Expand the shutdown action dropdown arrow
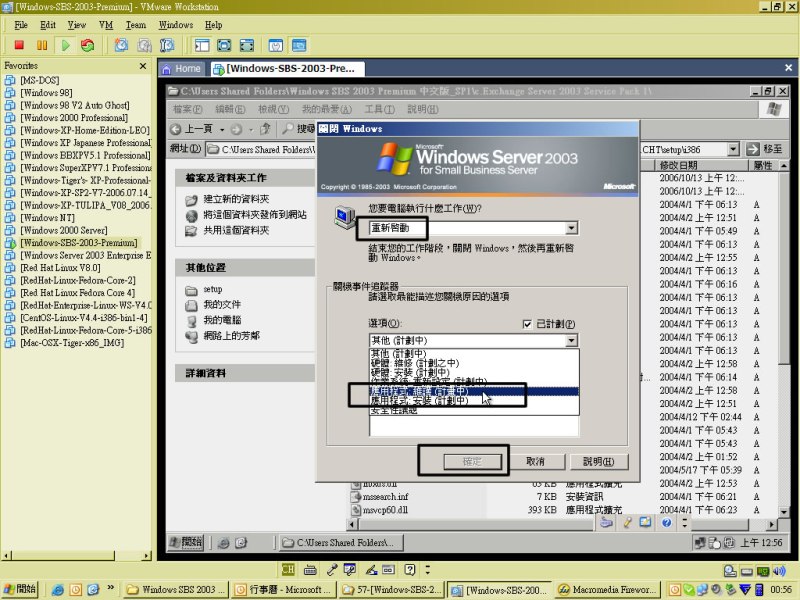This screenshot has height=600, width=800. (x=572, y=228)
